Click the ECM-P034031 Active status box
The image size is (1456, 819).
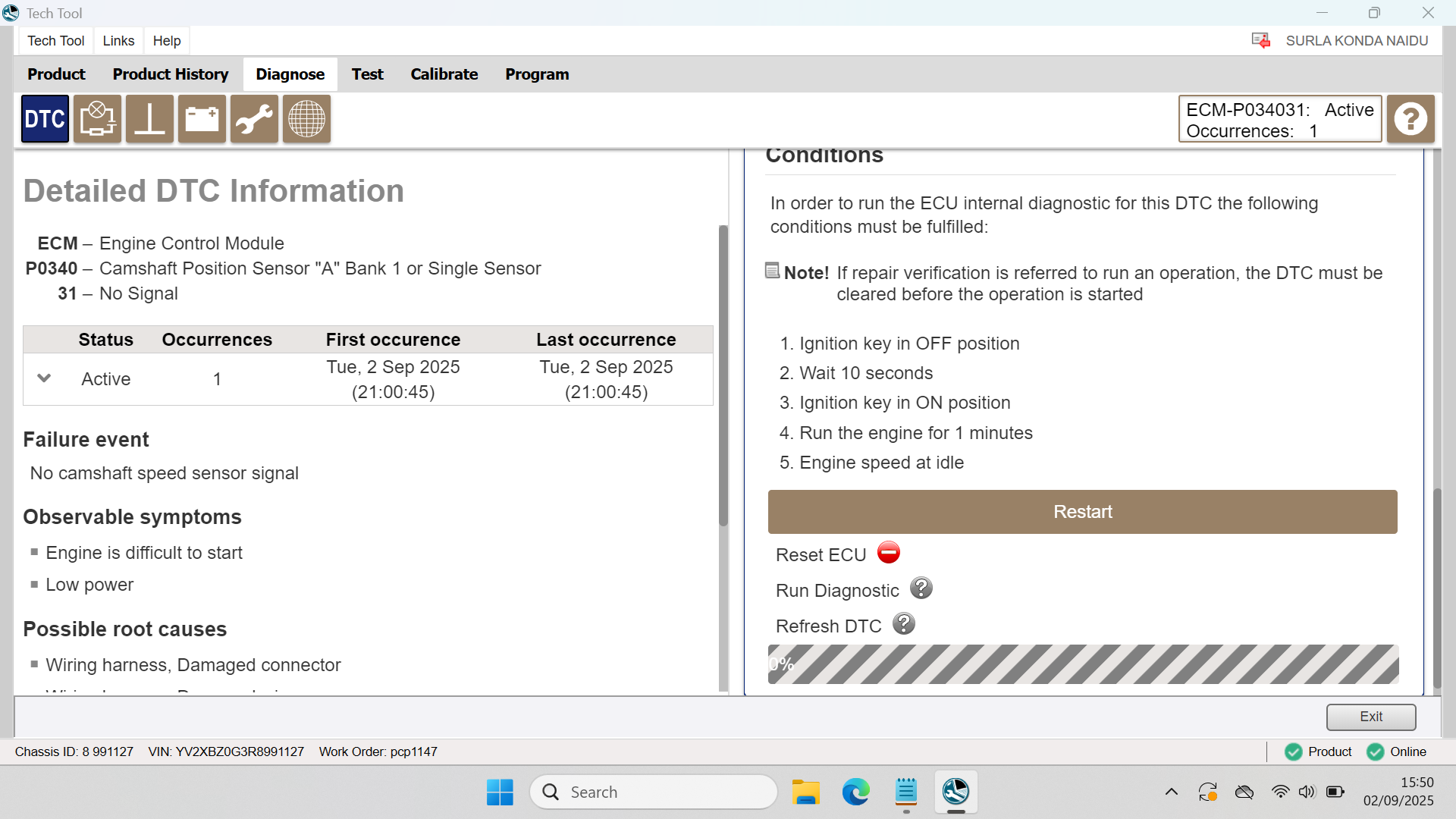pos(1280,119)
